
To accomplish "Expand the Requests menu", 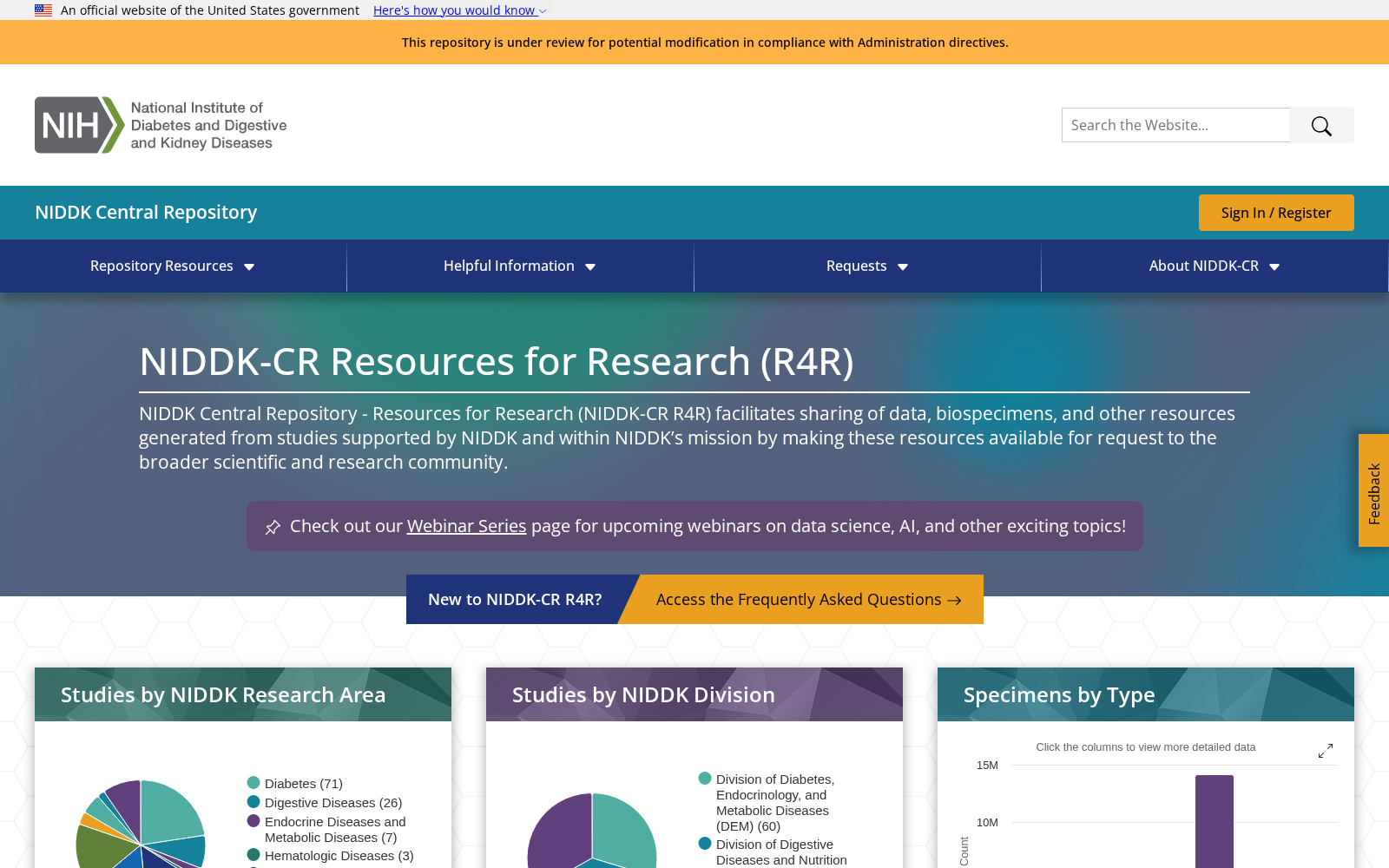I will click(x=867, y=266).
